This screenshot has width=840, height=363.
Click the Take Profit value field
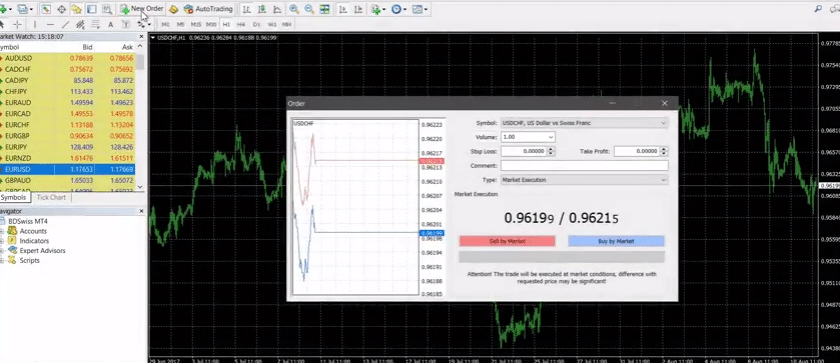(637, 152)
